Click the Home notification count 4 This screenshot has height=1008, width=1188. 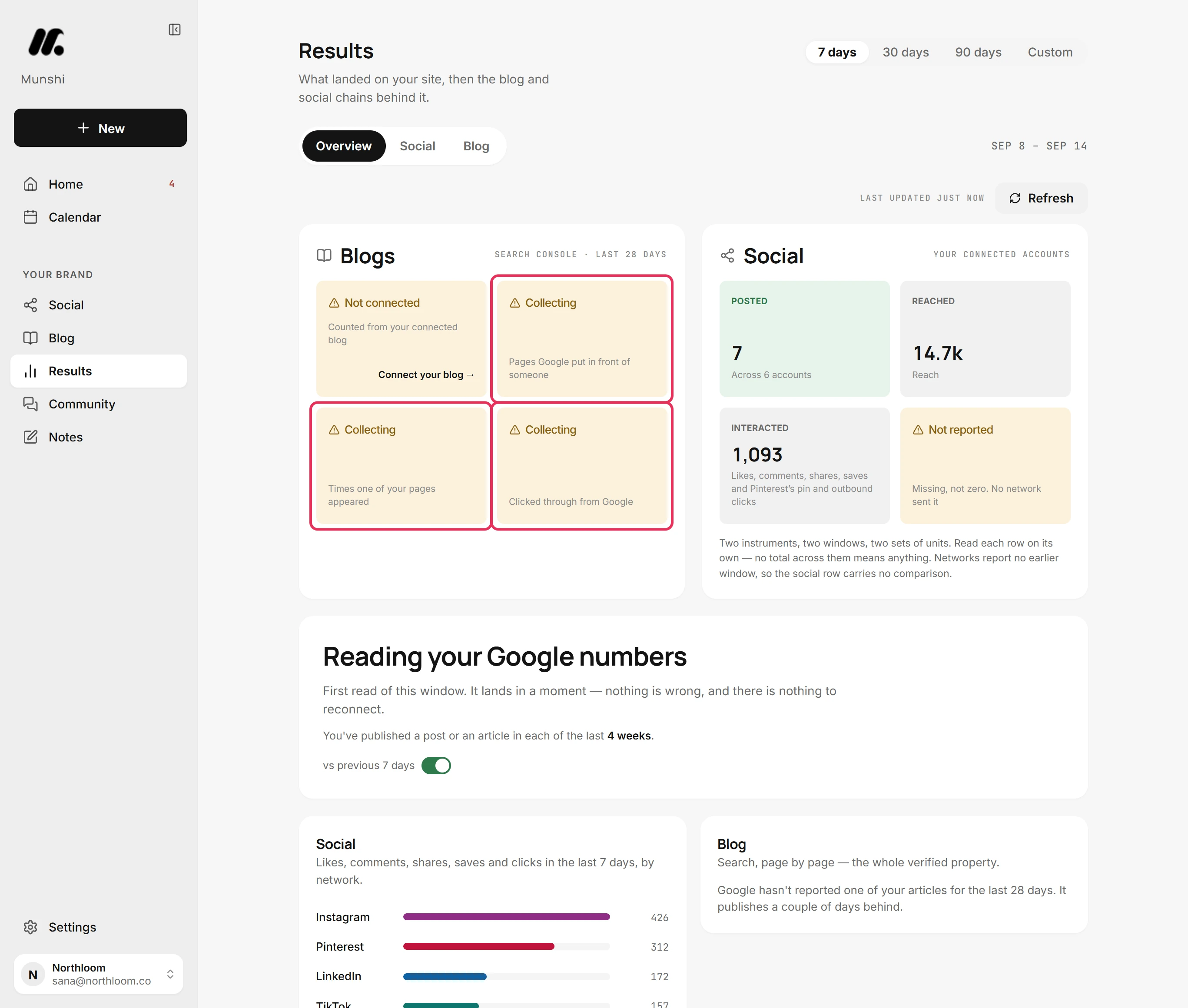(x=172, y=184)
